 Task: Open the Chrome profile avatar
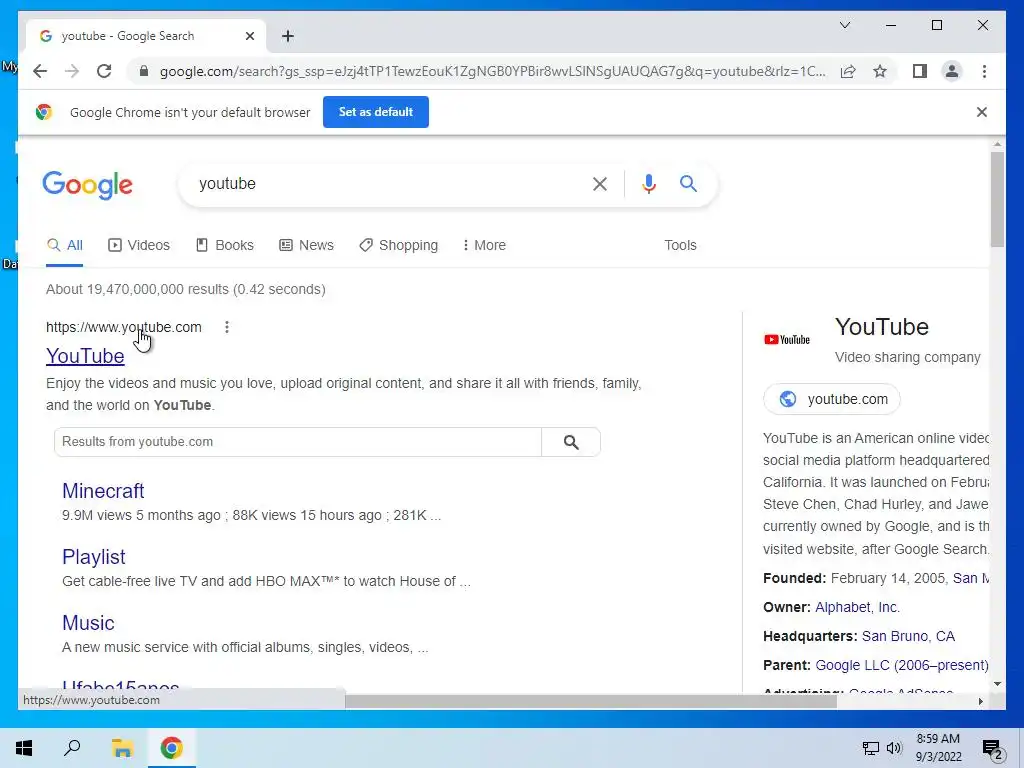click(x=952, y=71)
